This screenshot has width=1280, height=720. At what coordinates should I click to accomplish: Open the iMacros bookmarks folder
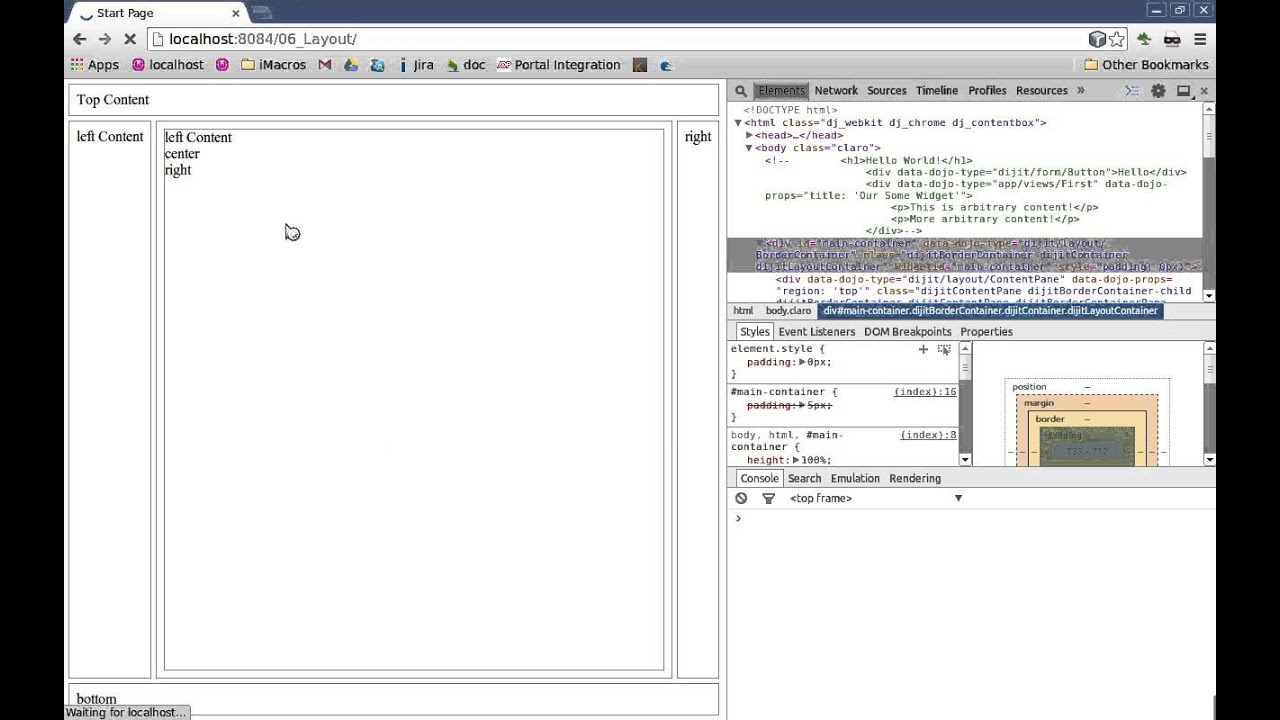coord(273,65)
